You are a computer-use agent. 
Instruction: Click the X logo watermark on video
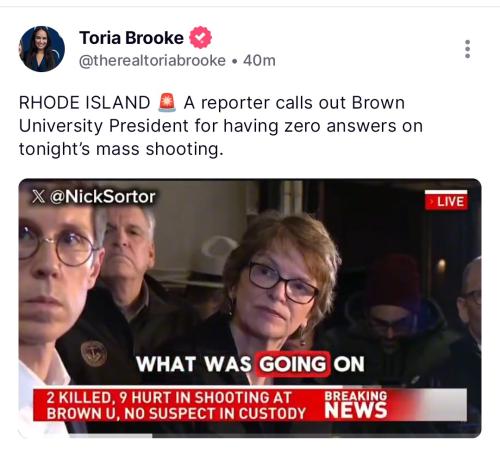(39, 196)
